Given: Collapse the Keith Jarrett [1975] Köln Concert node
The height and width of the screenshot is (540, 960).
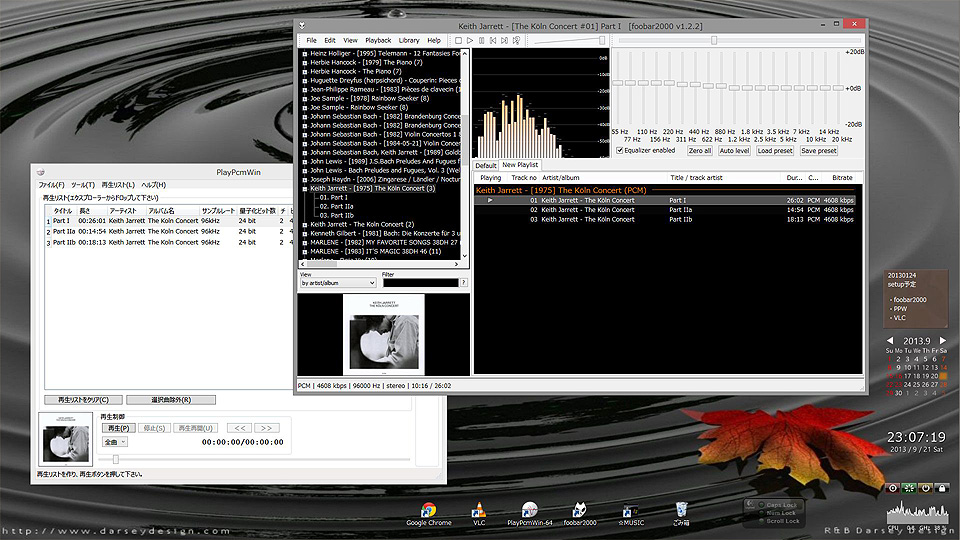Looking at the screenshot, I should 304,188.
